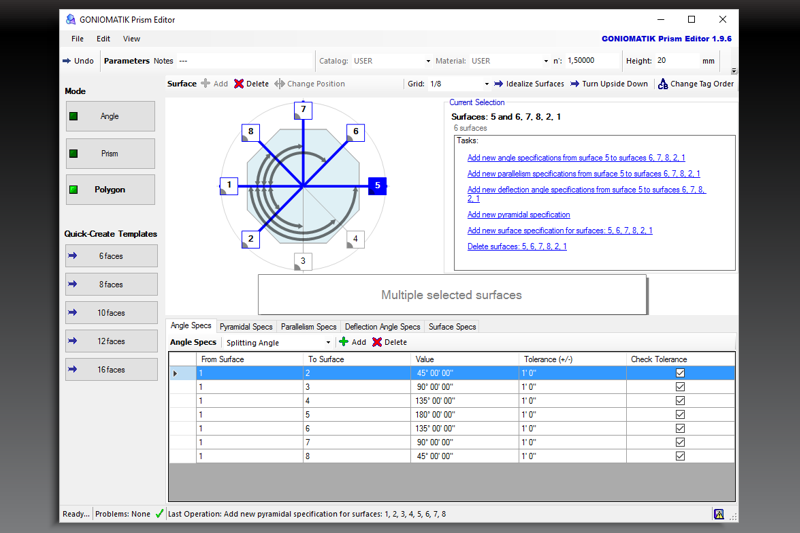Click the 180° 00' 00" value cell

click(464, 415)
